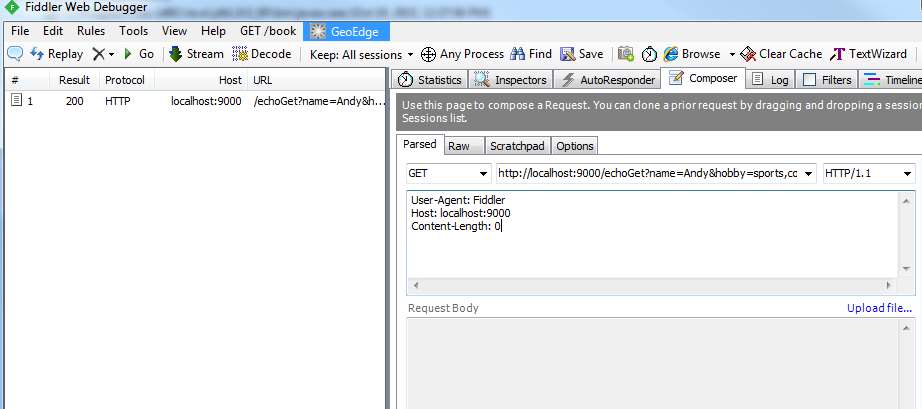The height and width of the screenshot is (409, 922).
Task: Click the GET /book menu item
Action: coord(268,31)
